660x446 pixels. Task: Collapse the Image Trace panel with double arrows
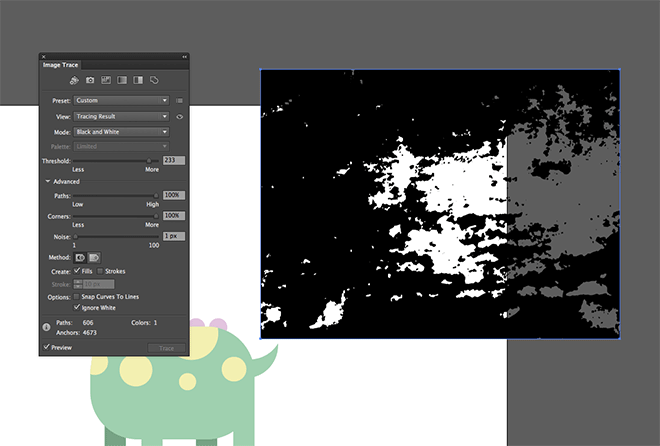pyautogui.click(x=184, y=56)
